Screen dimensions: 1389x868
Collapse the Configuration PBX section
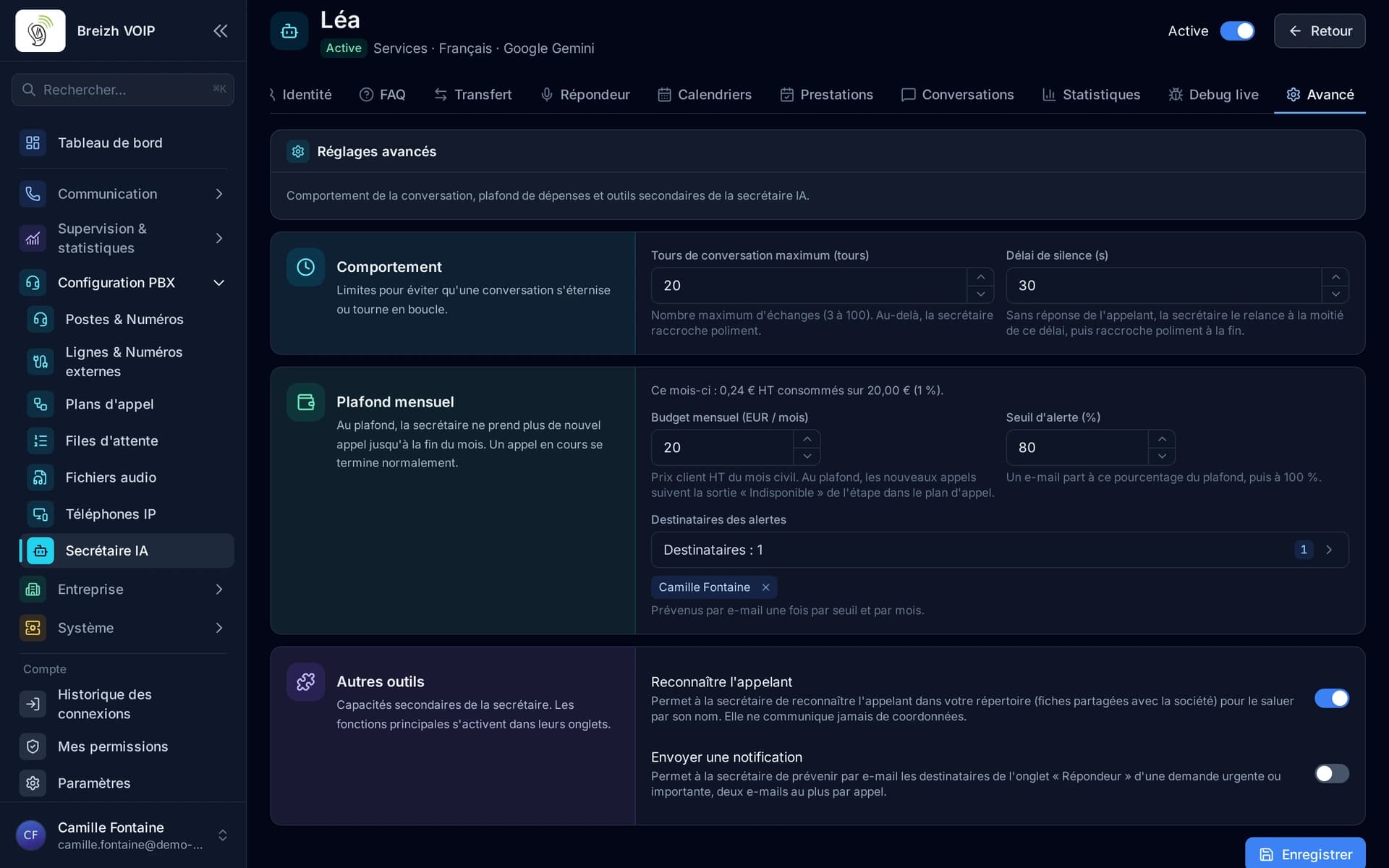219,283
